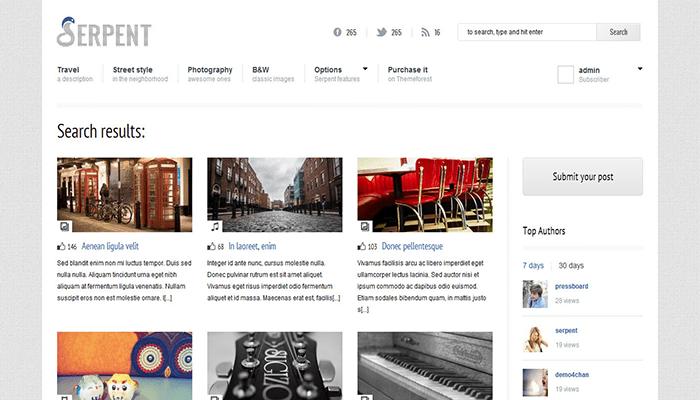This screenshot has height=400, width=700.
Task: Open the Options menu item
Action: (x=337, y=74)
